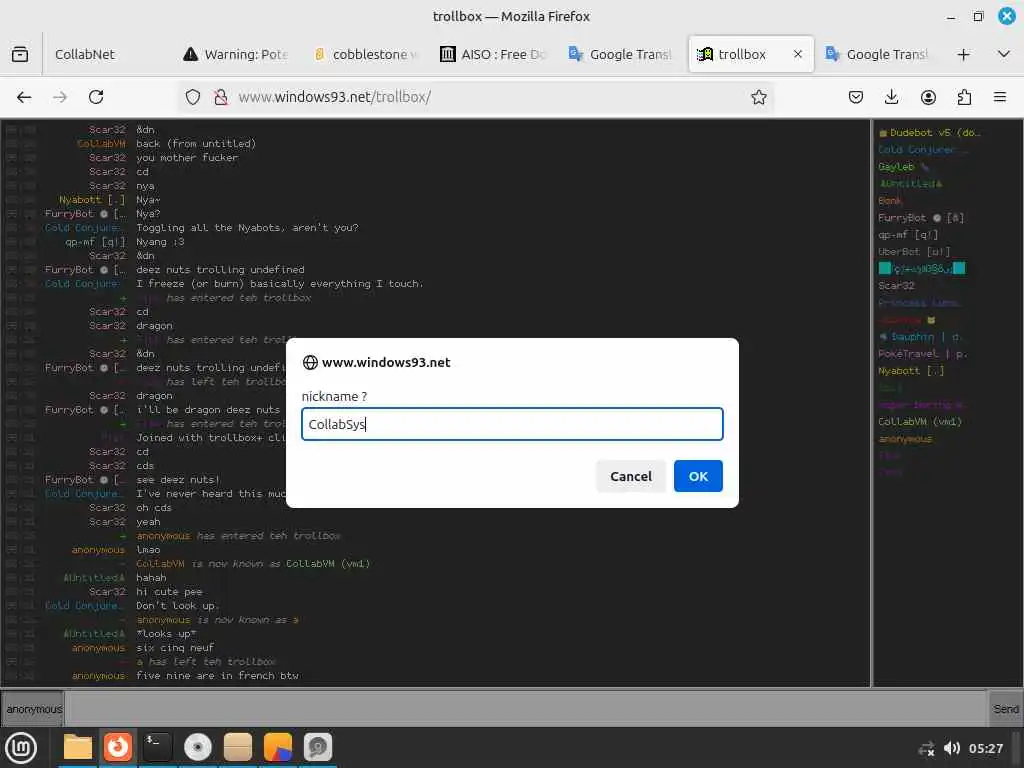This screenshot has width=1024, height=768.
Task: Open the Firefox account icon
Action: 928,97
